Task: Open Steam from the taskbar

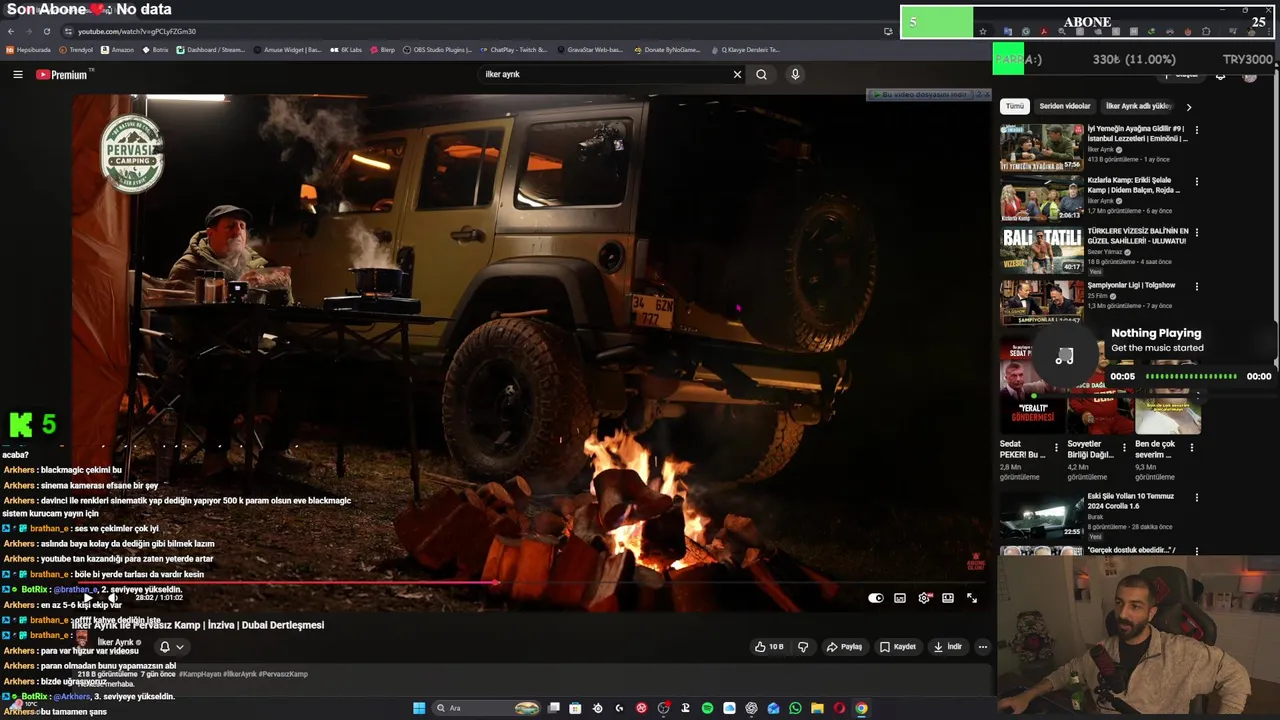Action: point(597,708)
